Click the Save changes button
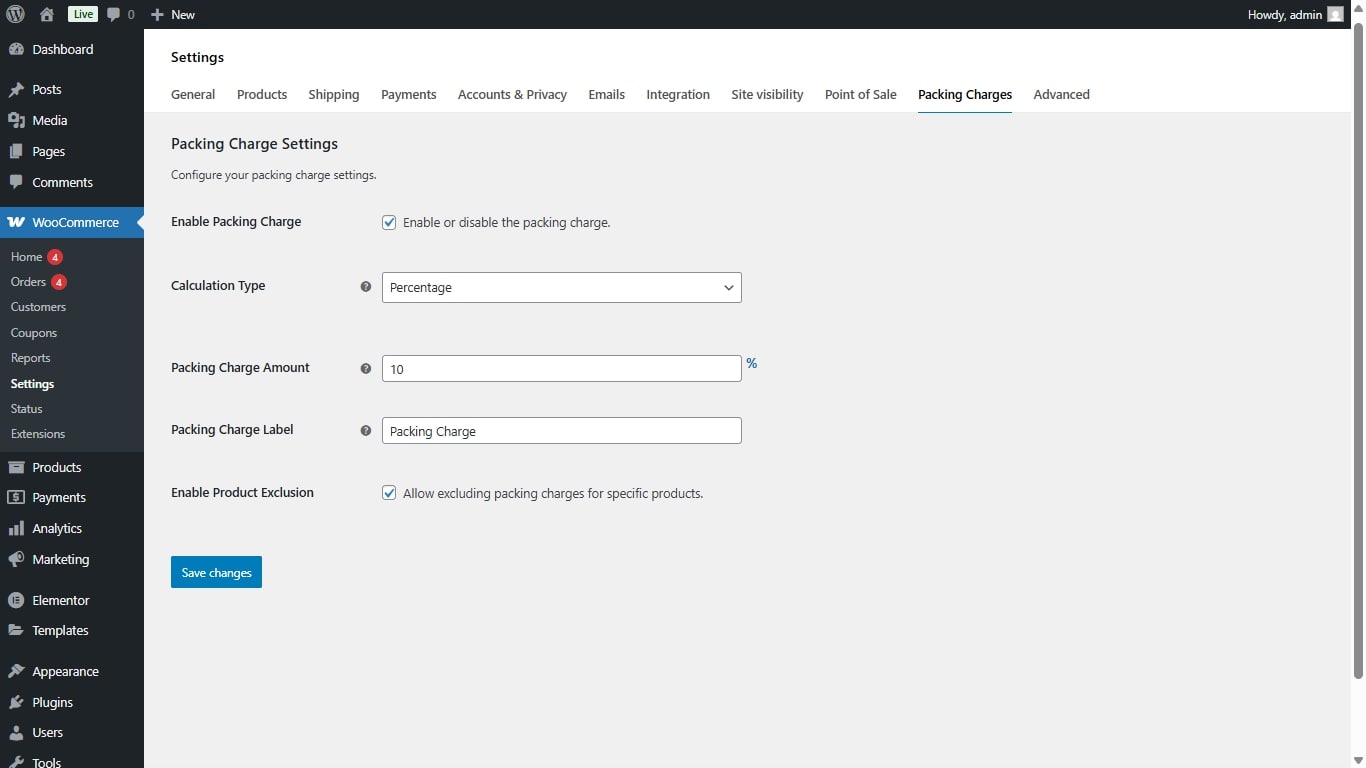 216,572
